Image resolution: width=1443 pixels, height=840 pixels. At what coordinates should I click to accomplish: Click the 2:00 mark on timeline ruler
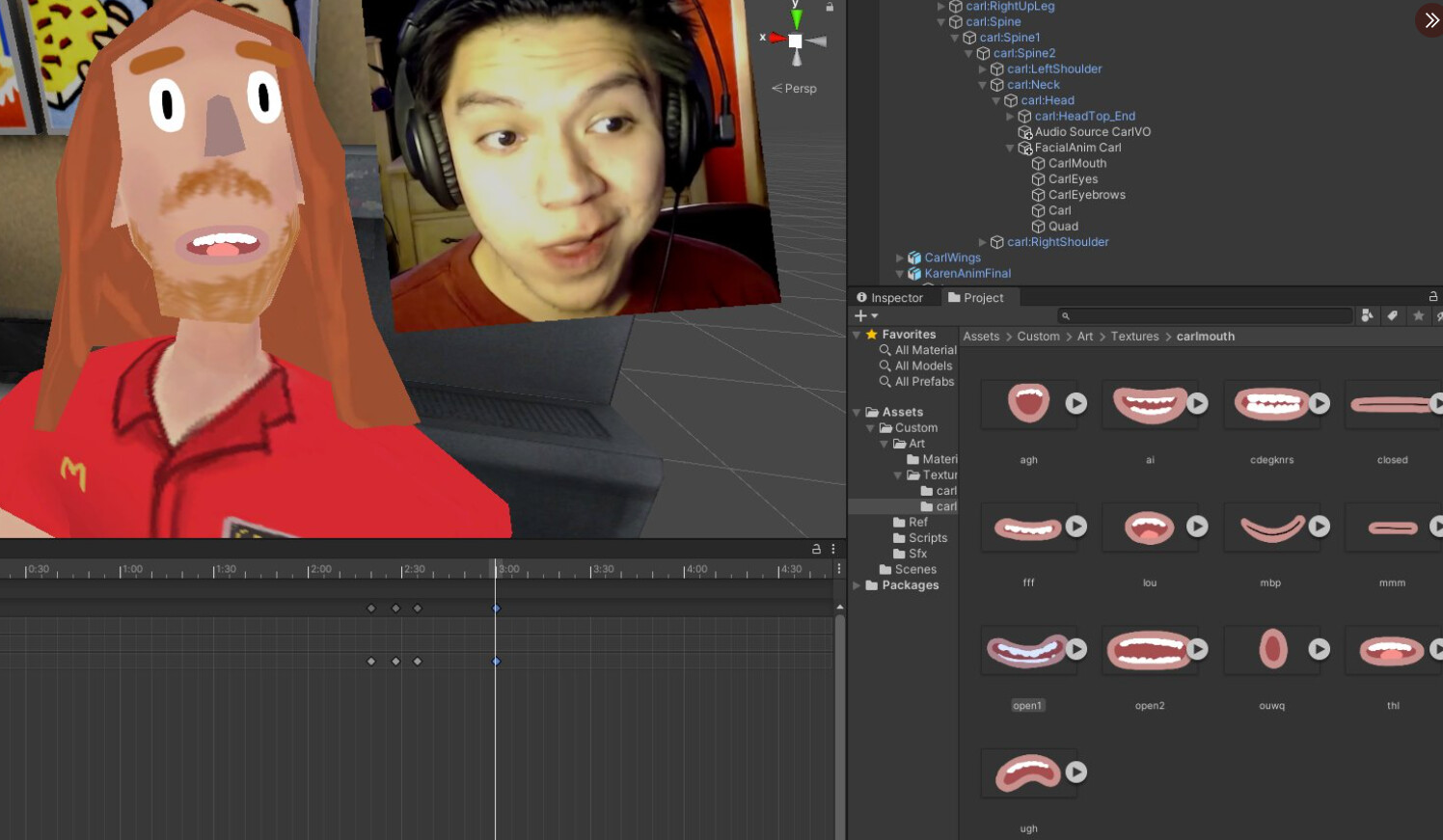[x=319, y=569]
